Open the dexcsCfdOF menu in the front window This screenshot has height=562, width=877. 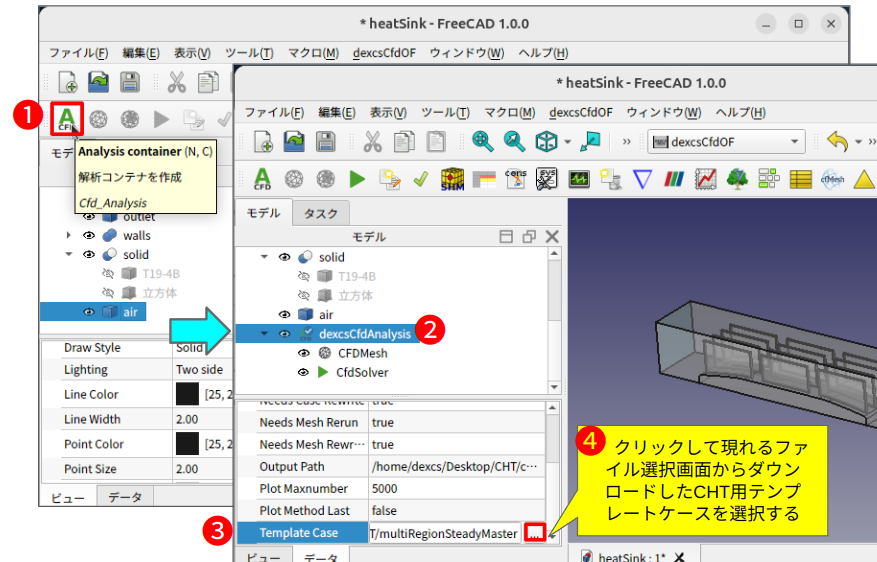tap(581, 112)
